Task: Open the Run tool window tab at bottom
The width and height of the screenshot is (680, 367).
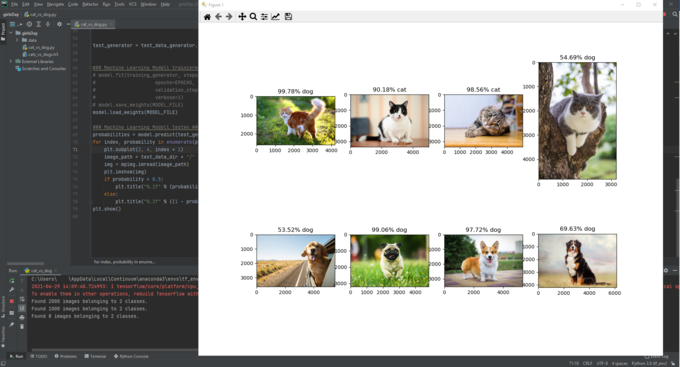Action: pos(16,357)
